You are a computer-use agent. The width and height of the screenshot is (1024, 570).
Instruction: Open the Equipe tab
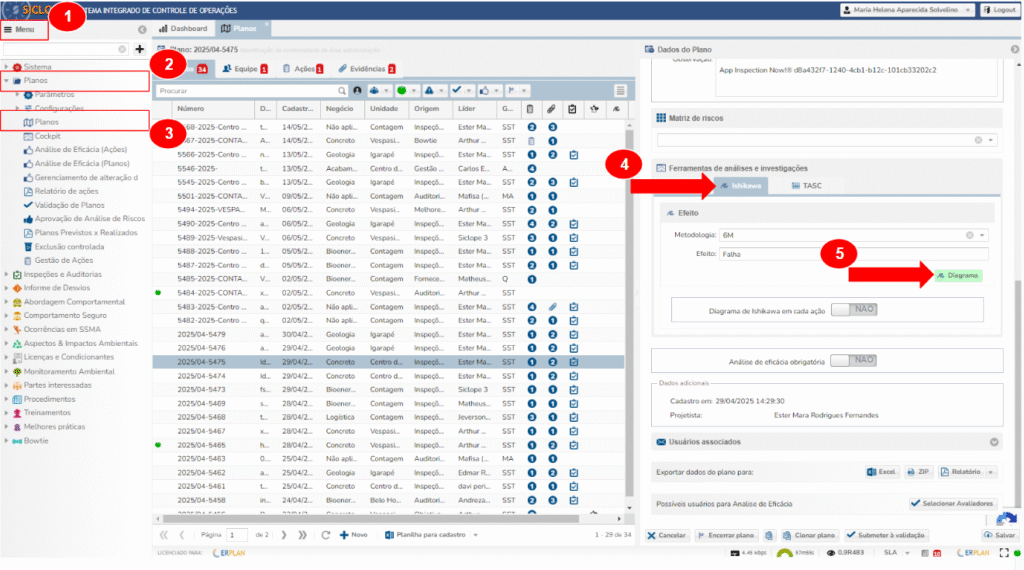245,69
